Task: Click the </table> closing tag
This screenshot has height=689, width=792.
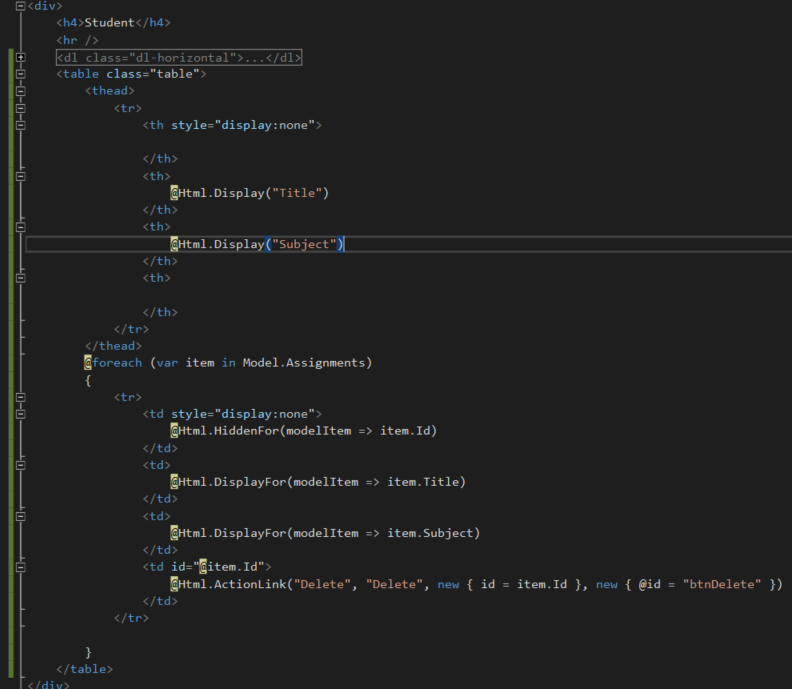Action: [x=84, y=669]
